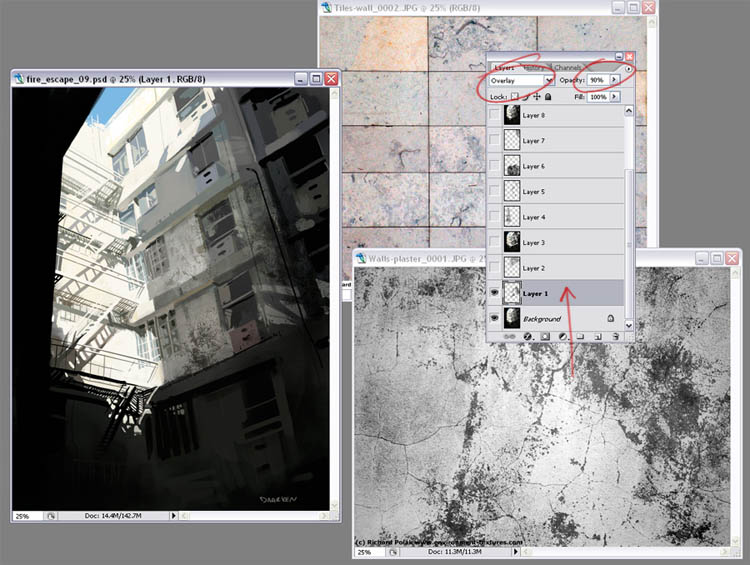This screenshot has height=565, width=750.
Task: Click the delete layer trash icon
Action: coord(615,337)
